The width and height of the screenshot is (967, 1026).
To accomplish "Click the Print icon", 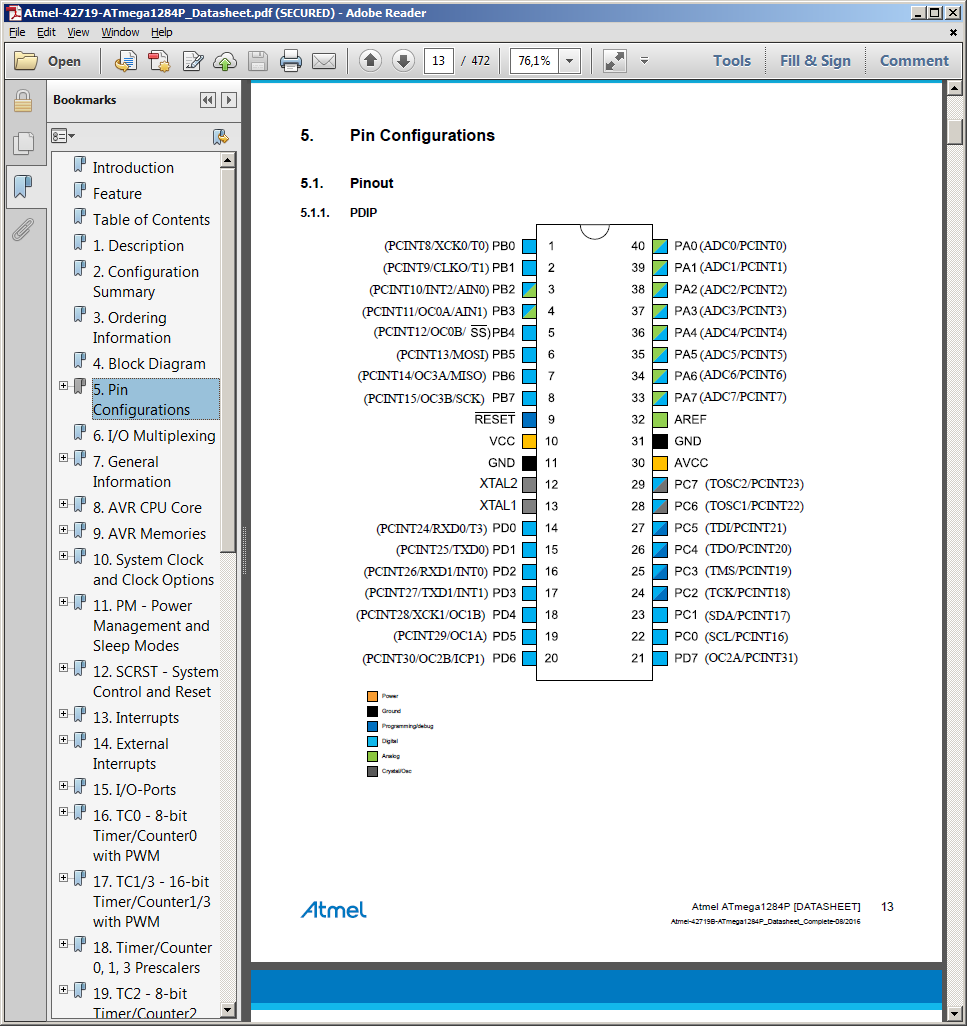I will click(x=290, y=61).
